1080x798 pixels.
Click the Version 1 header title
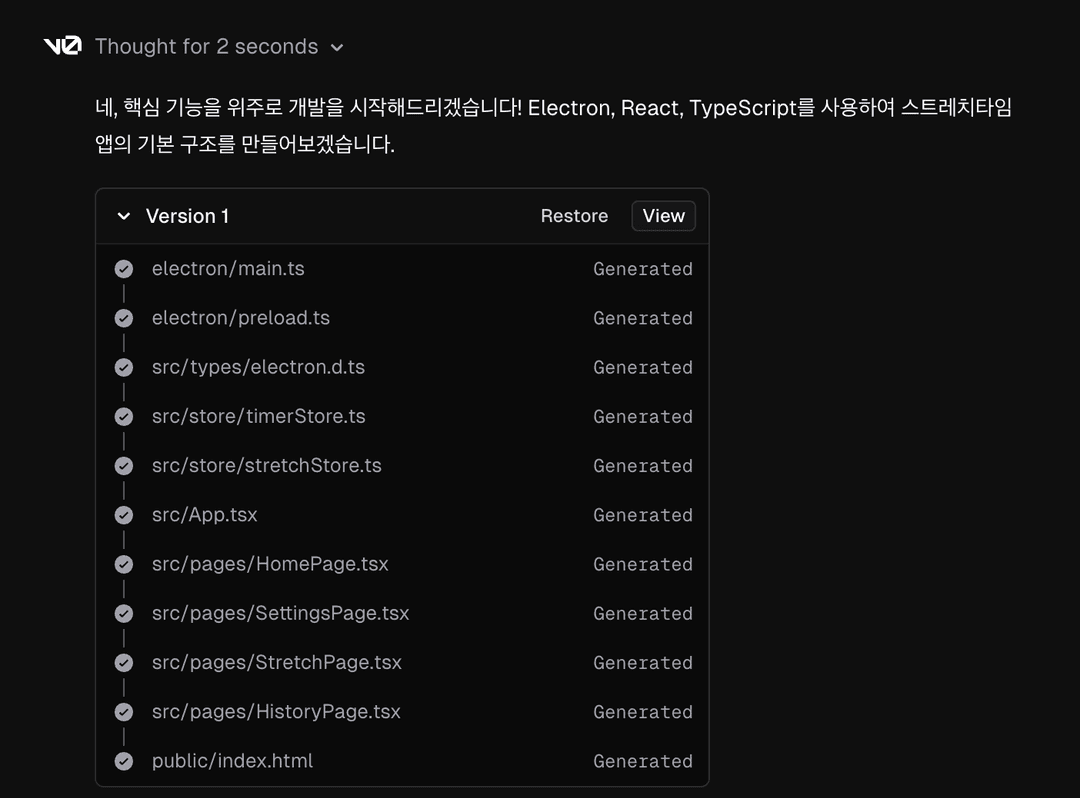coord(187,216)
